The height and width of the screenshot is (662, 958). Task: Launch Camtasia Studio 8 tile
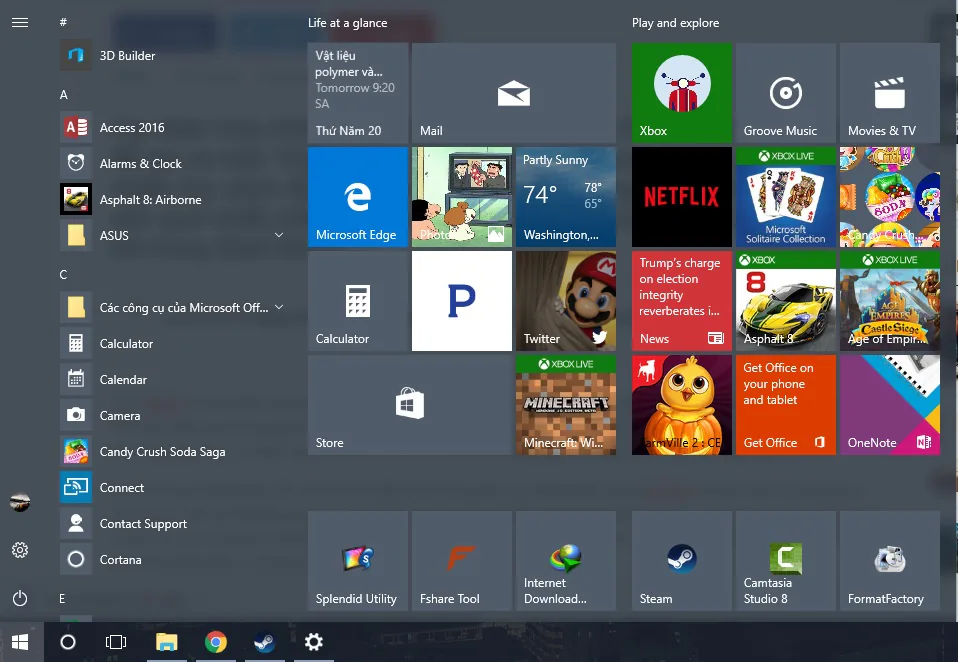pos(786,561)
